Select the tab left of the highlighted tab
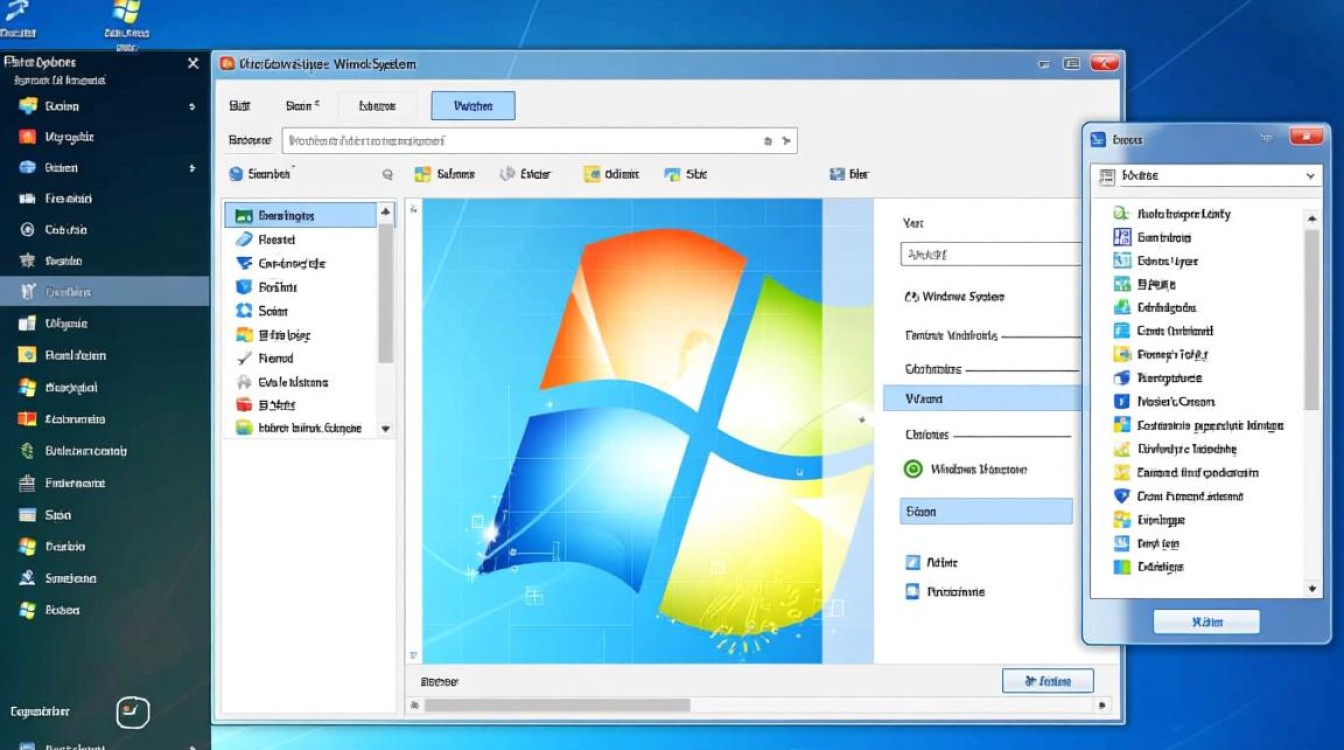 click(377, 106)
